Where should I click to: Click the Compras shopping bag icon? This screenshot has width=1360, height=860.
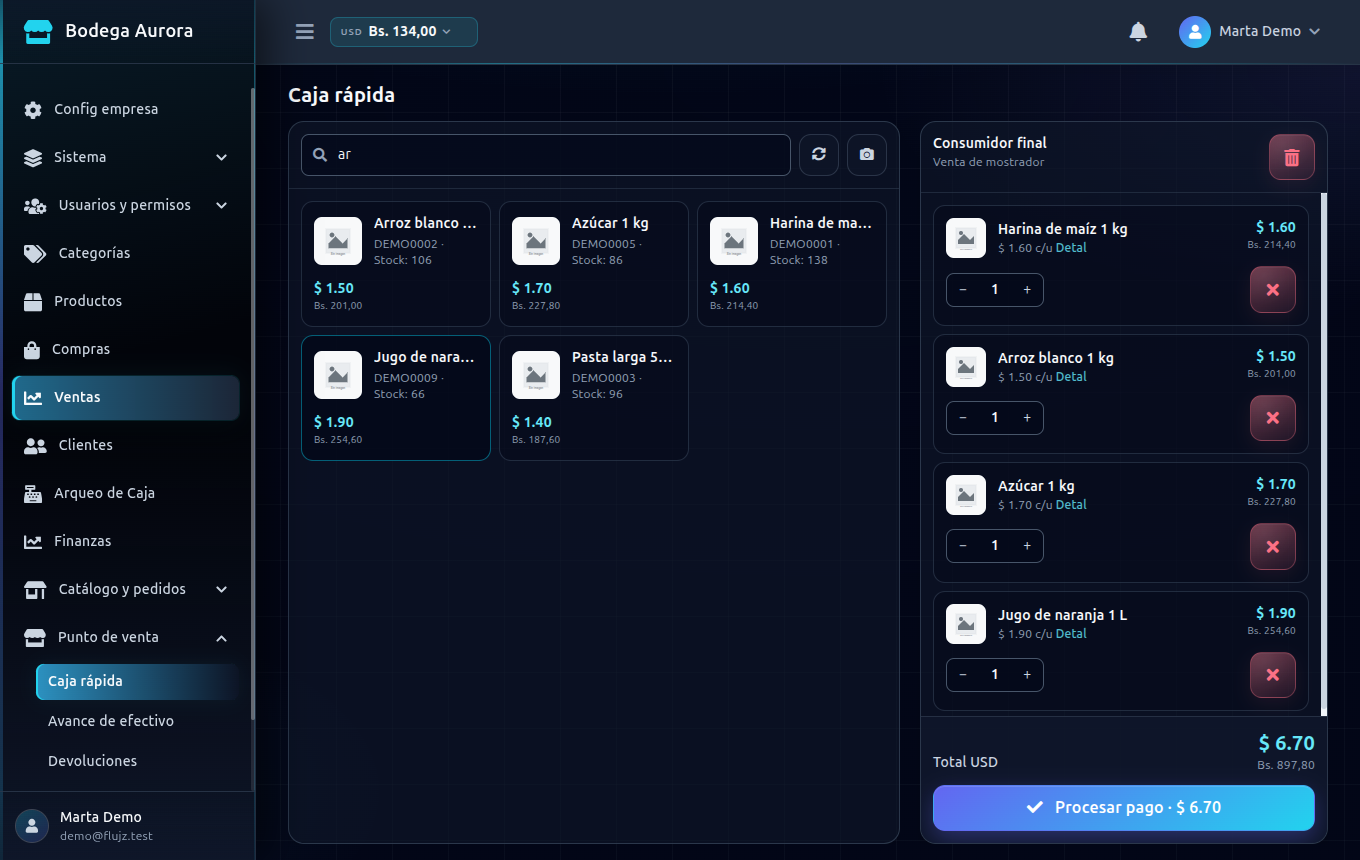pos(32,350)
